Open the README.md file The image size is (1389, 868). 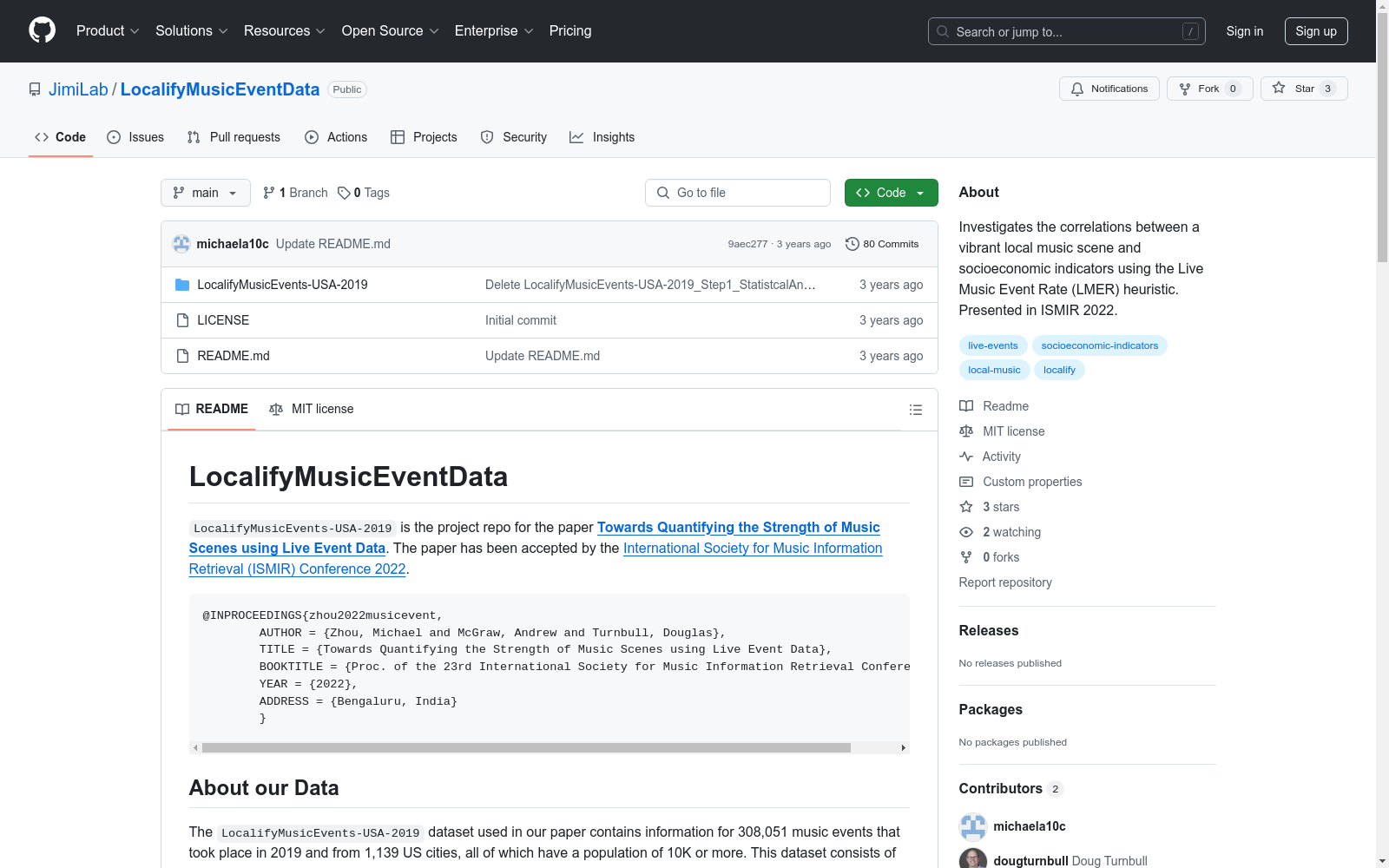[234, 356]
